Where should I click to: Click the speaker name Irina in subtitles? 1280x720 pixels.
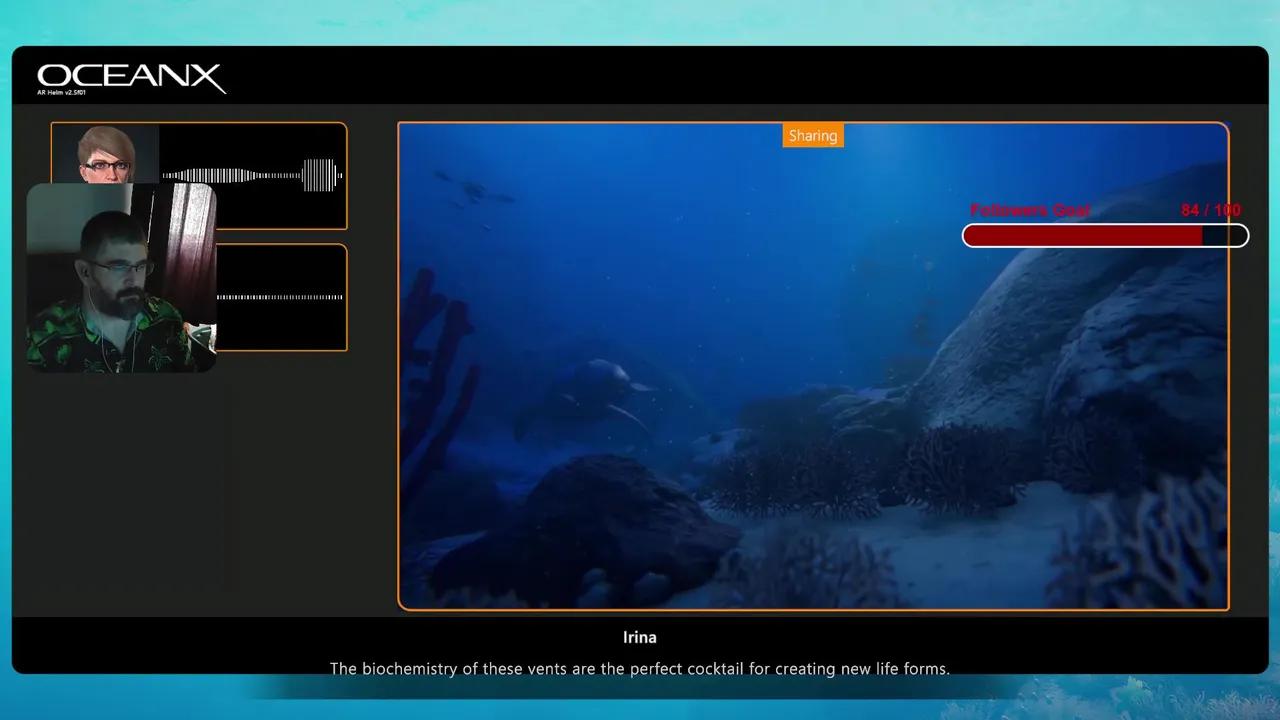(640, 637)
